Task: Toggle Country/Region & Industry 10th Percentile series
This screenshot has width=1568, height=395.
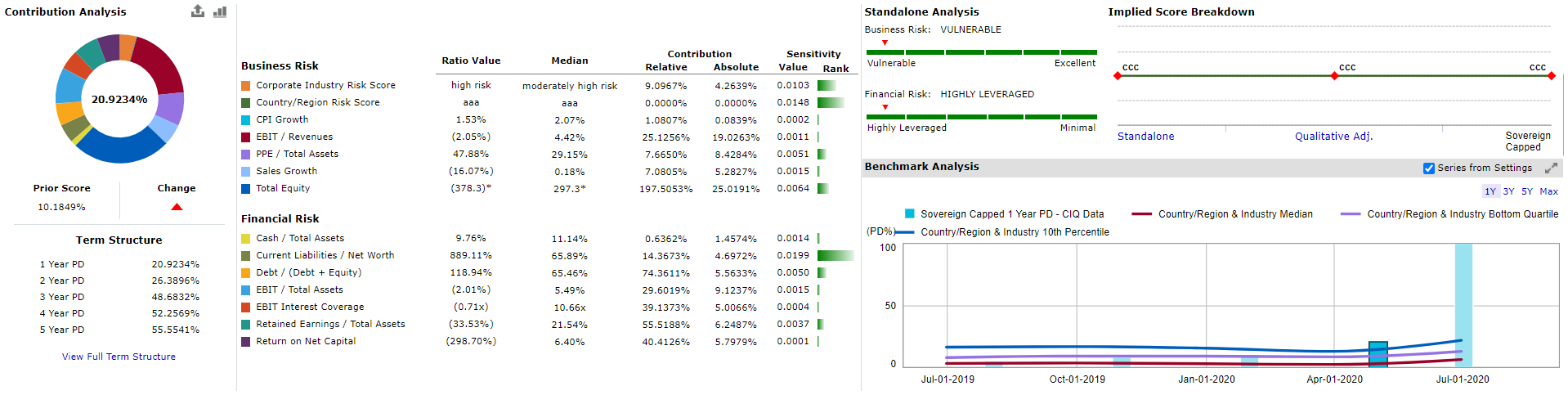Action: [x=1014, y=232]
